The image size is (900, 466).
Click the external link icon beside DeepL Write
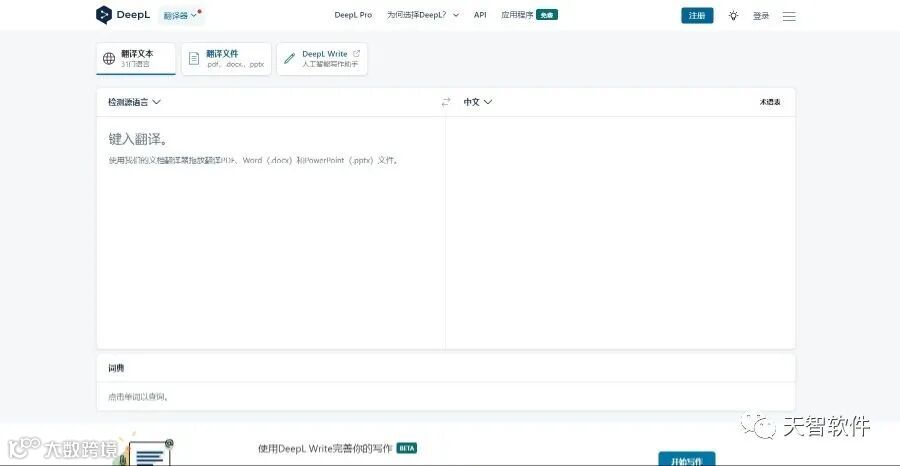[356, 53]
